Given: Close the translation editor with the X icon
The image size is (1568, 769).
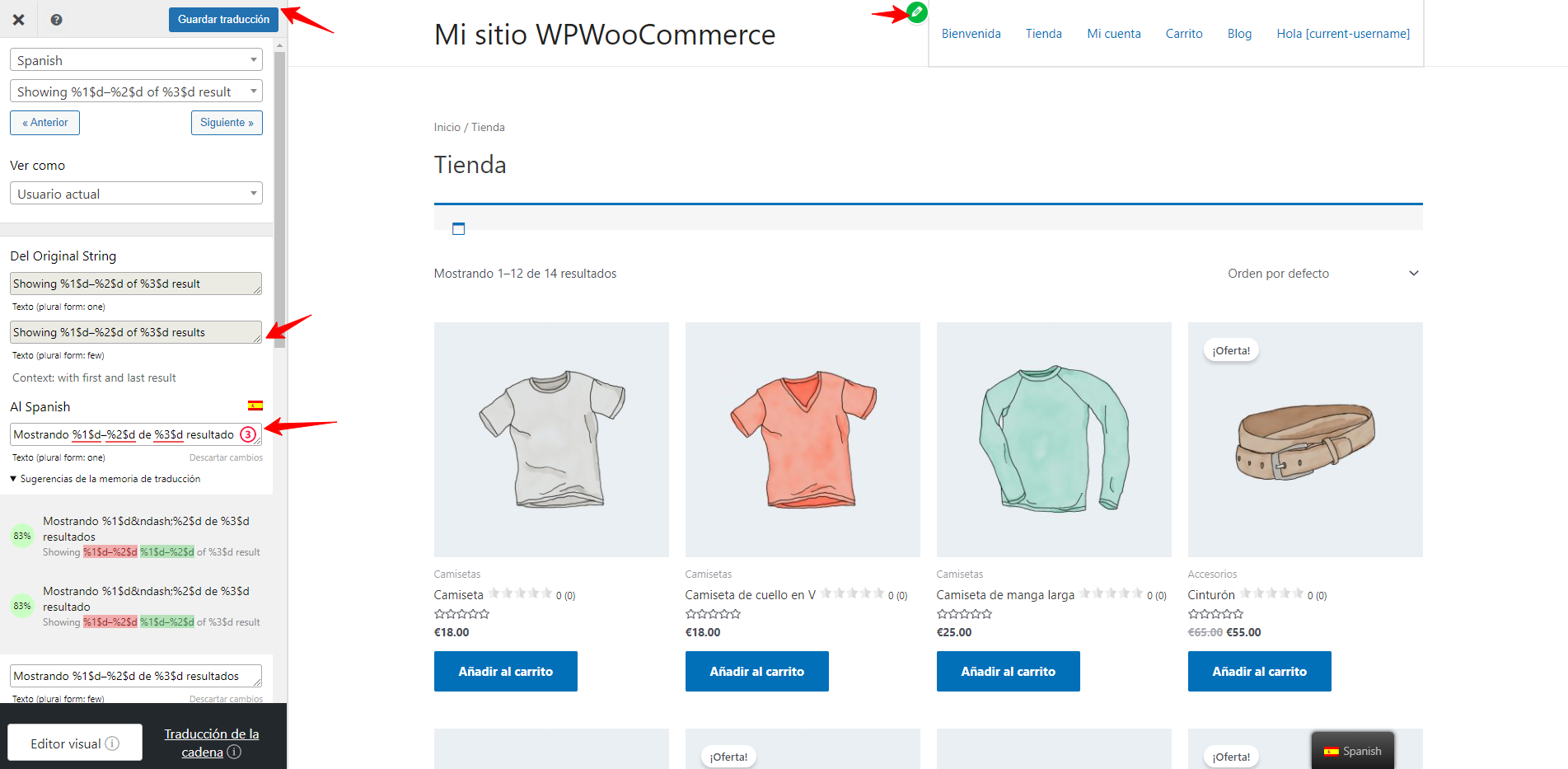Looking at the screenshot, I should pyautogui.click(x=18, y=20).
